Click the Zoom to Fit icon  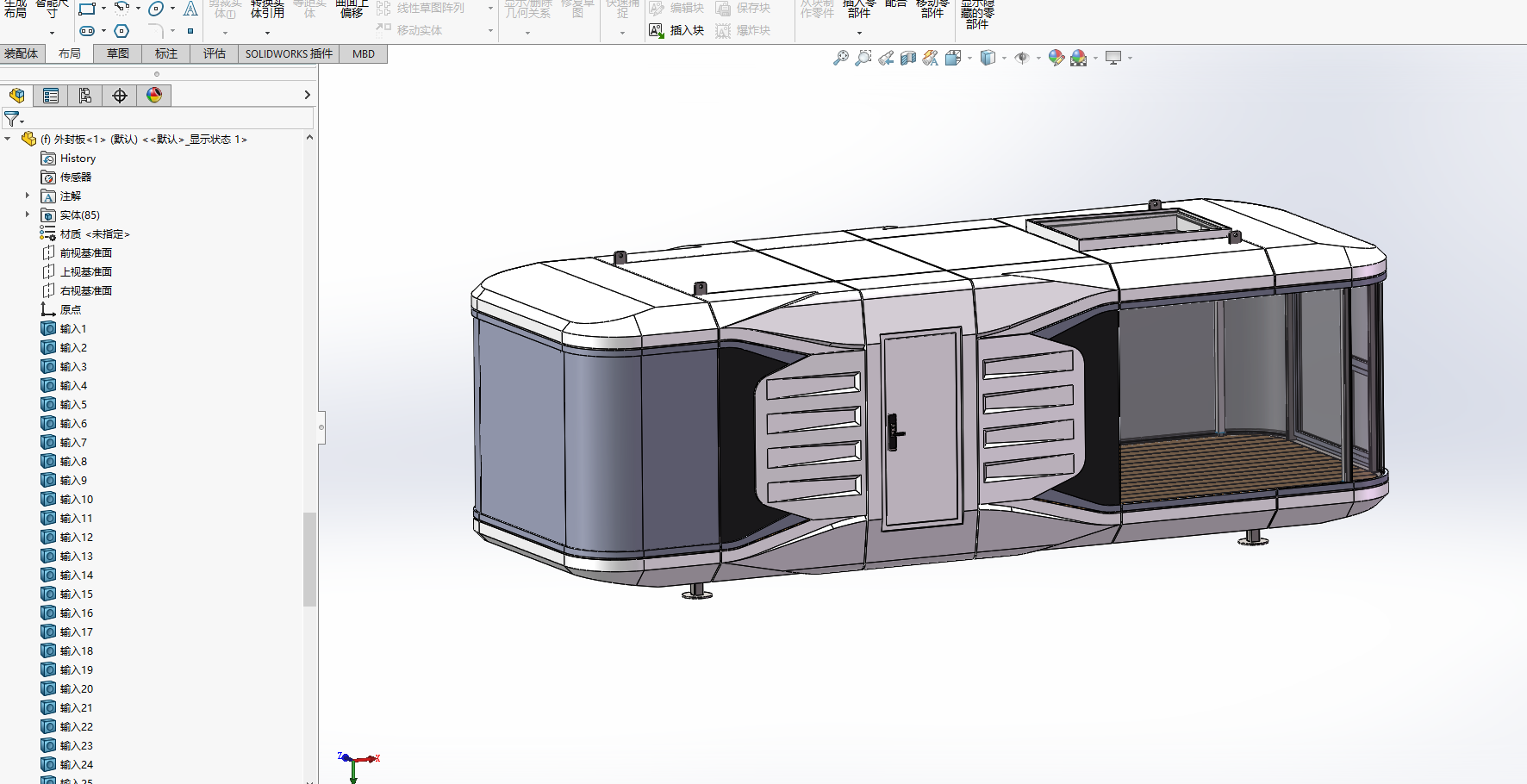tap(840, 58)
